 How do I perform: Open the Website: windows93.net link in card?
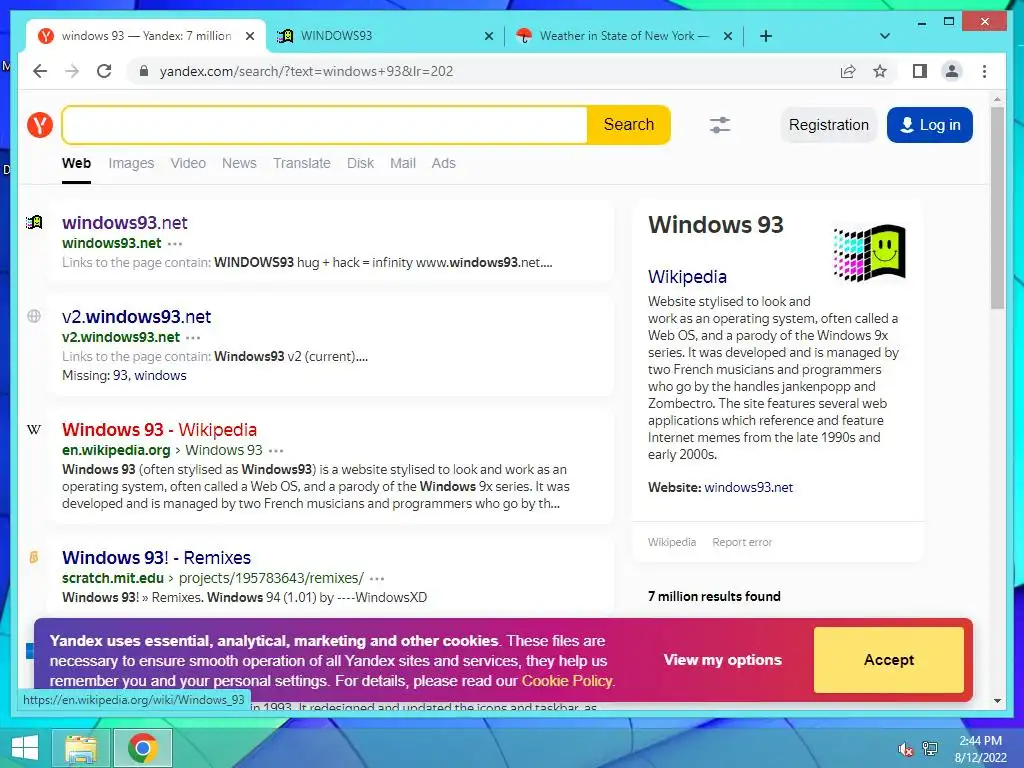[x=748, y=488]
